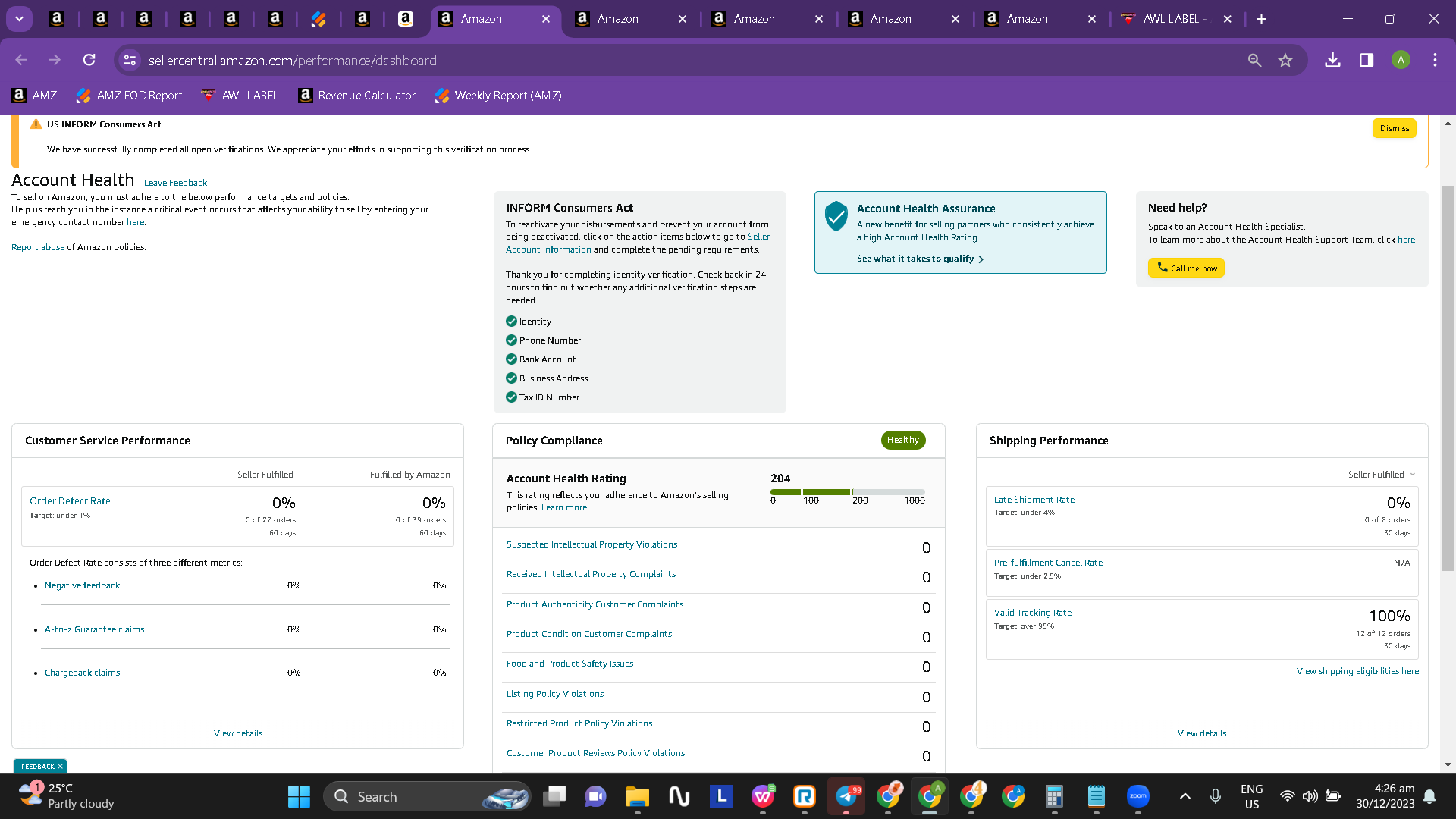Click the page vertical scrollbar
The image size is (1456, 819).
[1448, 378]
